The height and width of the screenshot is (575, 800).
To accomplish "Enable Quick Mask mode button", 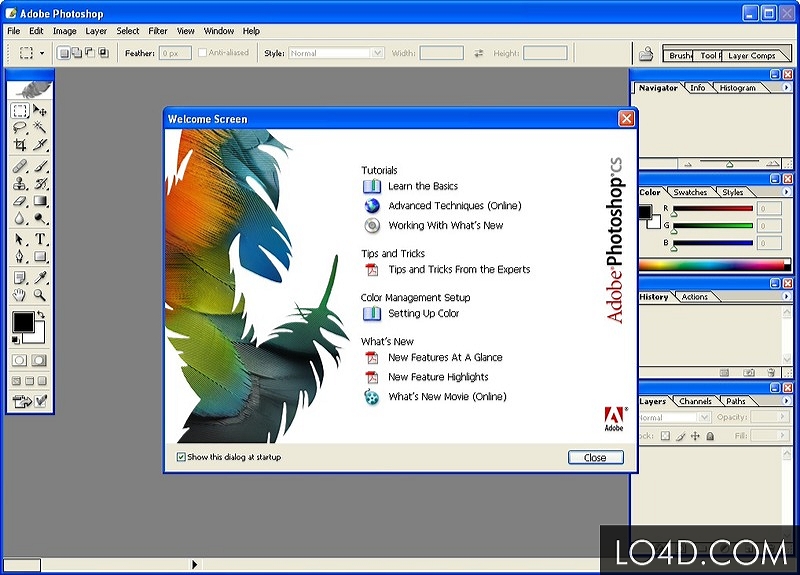I will click(x=39, y=360).
